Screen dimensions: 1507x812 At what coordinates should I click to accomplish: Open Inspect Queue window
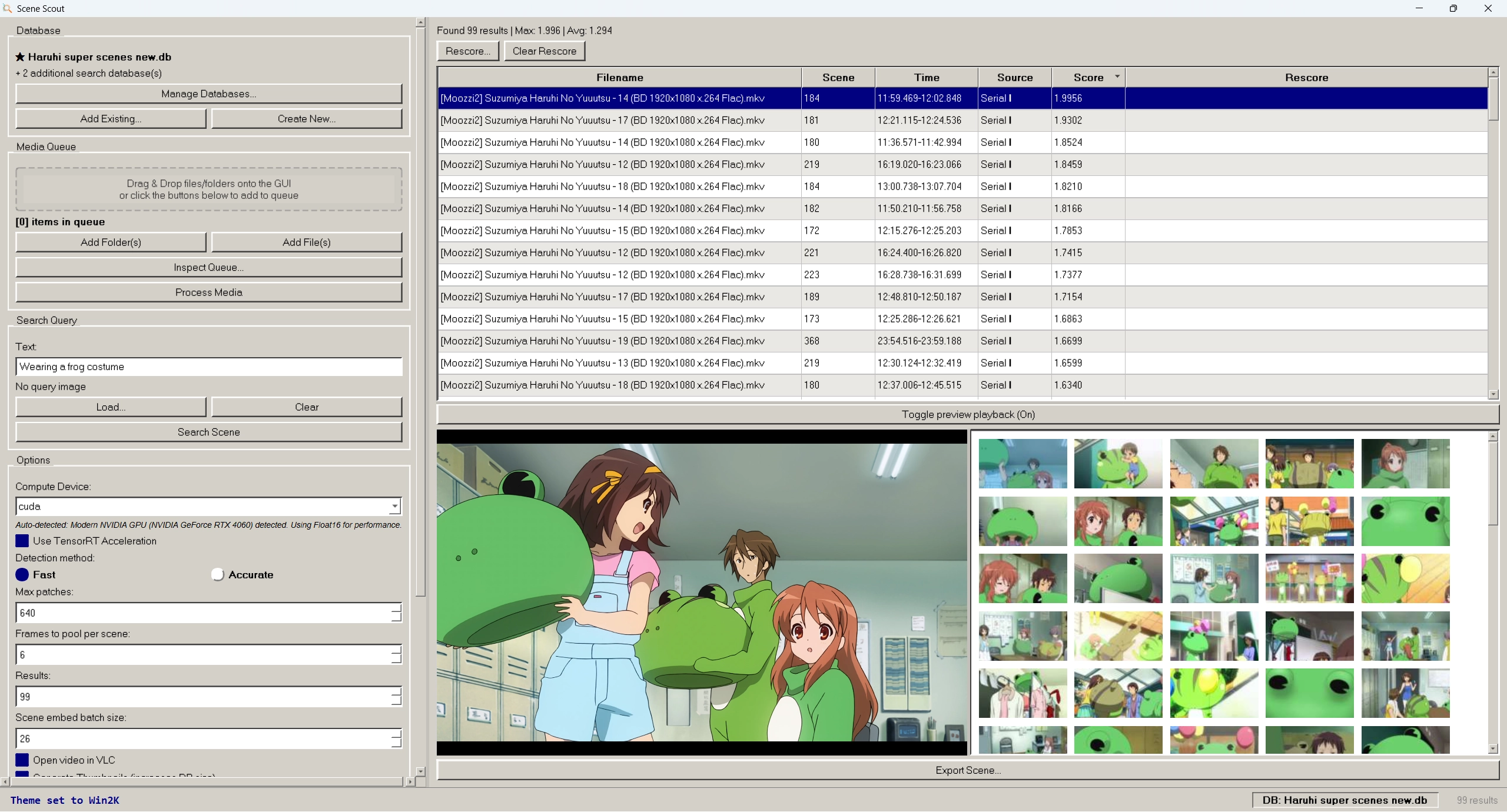click(x=208, y=268)
